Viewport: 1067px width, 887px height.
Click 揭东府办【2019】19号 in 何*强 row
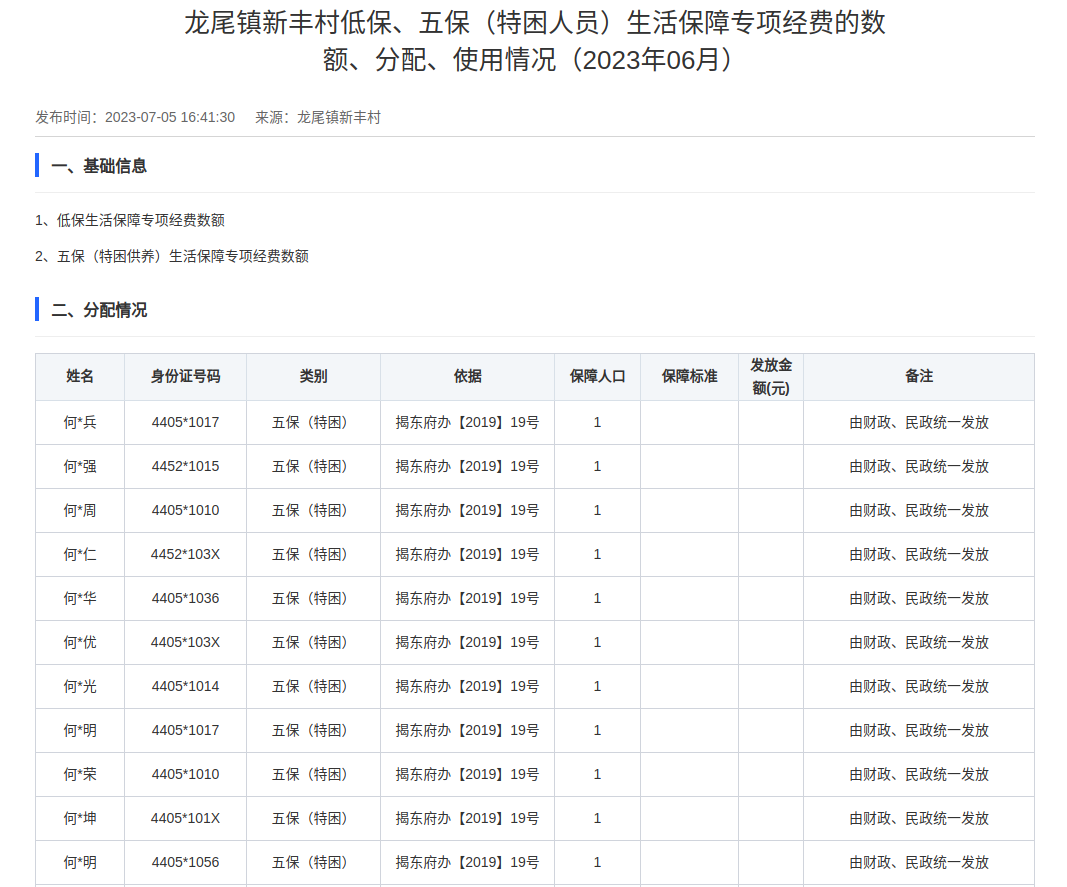(x=467, y=466)
